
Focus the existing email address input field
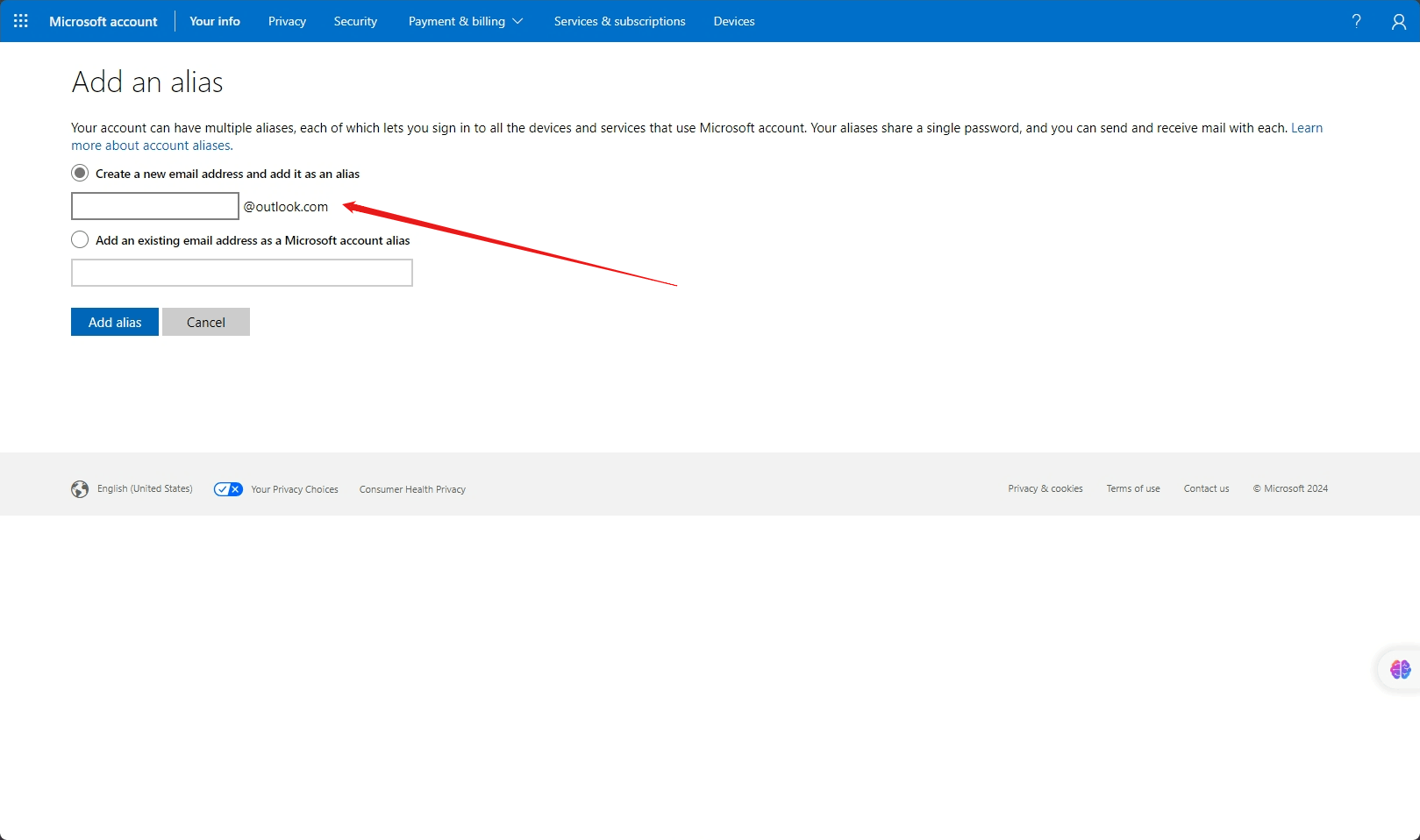(242, 273)
